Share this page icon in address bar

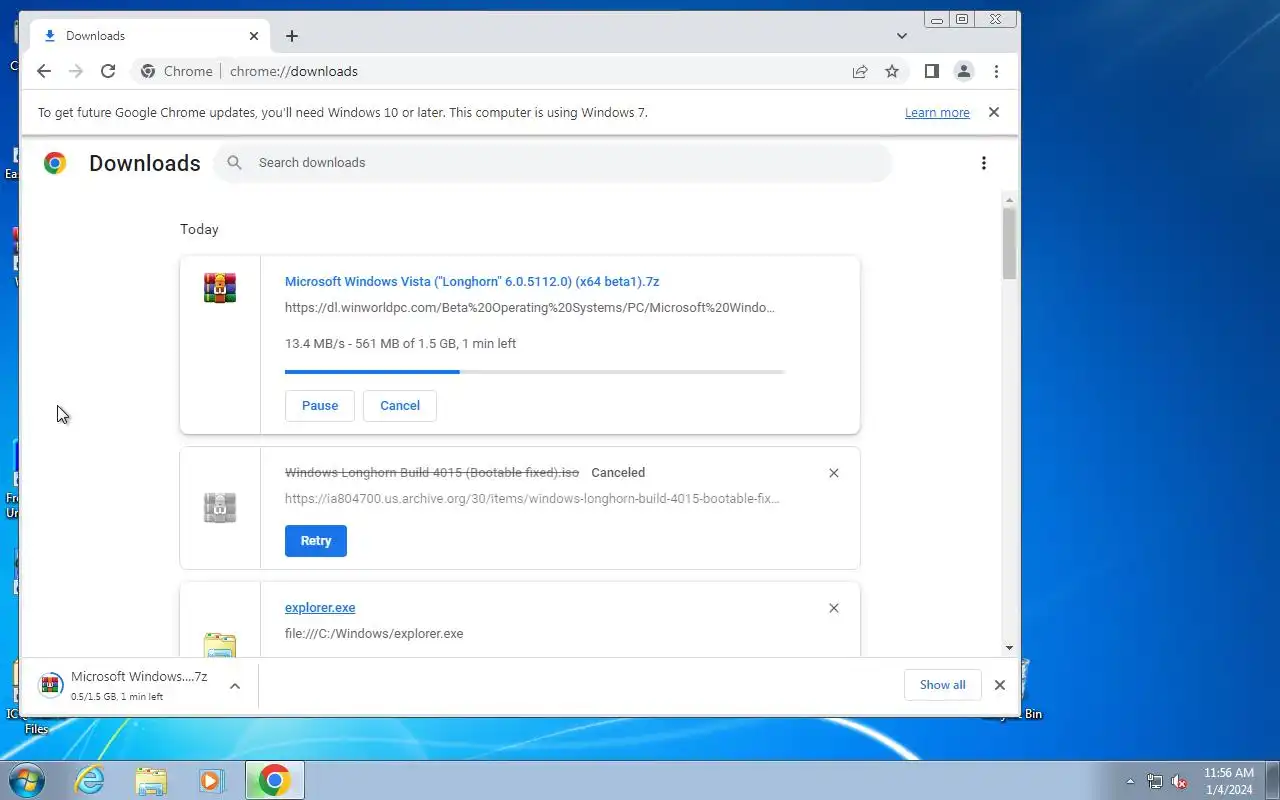click(x=860, y=71)
